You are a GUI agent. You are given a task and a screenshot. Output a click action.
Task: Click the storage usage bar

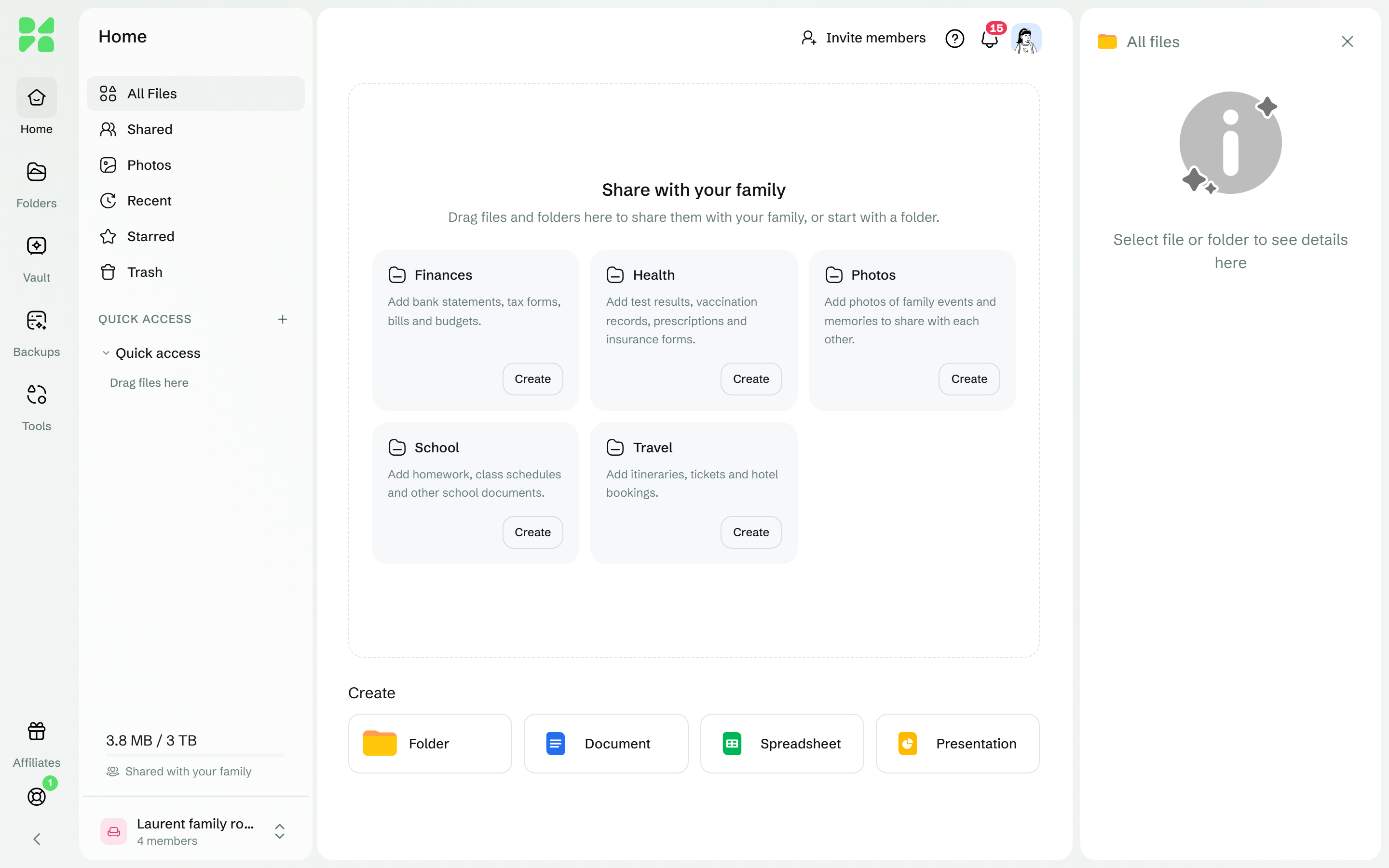194,756
